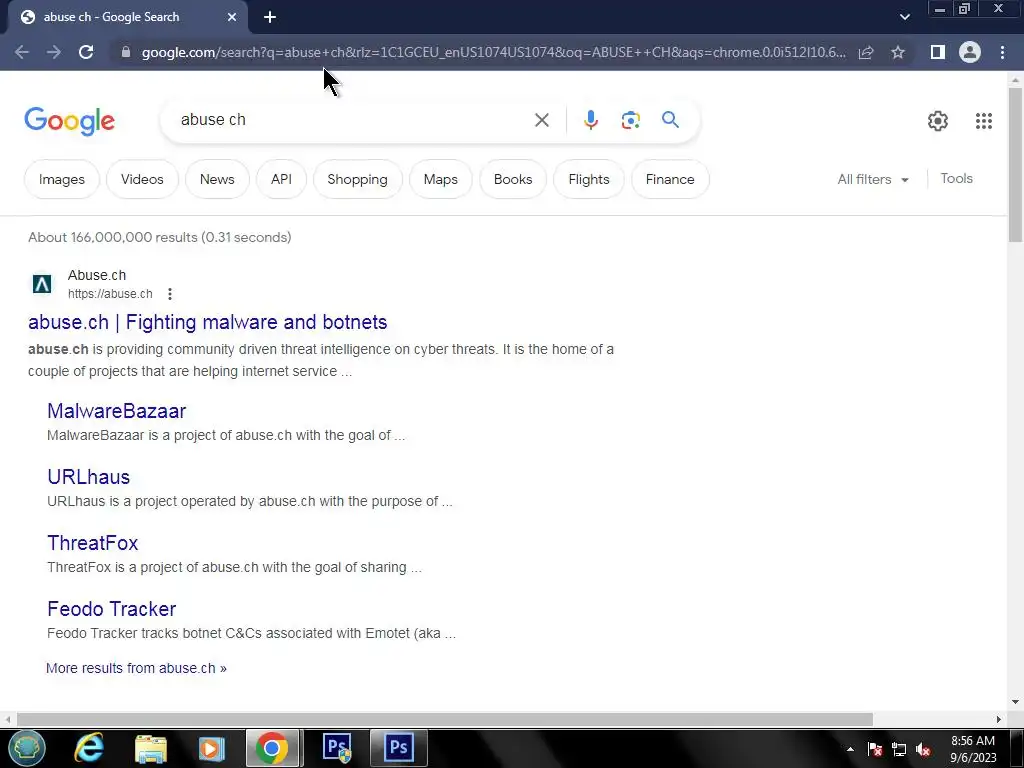Click the Abuse.ch site favicon
Screen dimensions: 1024x768
tap(42, 284)
